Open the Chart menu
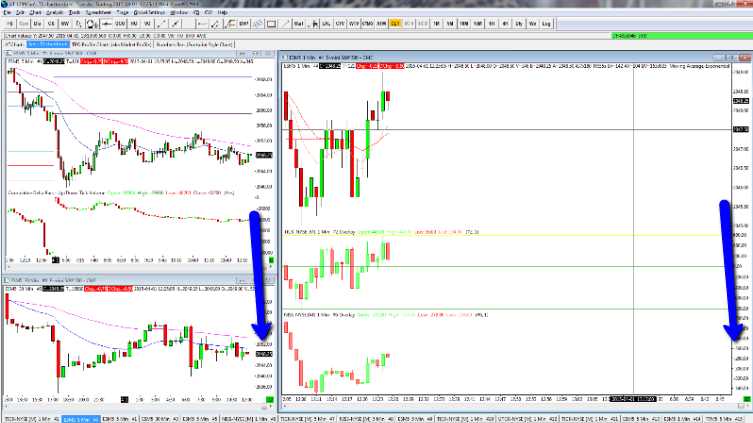Screen dimensions: 753x423 36,12
